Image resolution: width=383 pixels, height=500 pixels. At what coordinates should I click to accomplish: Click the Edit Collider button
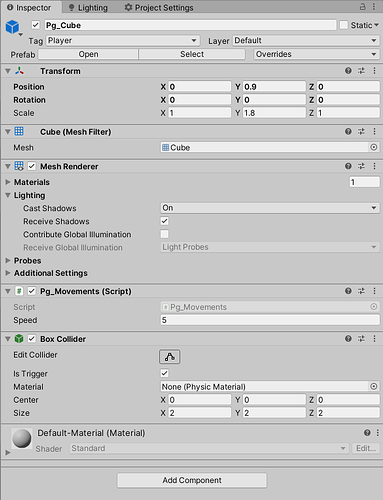point(170,357)
